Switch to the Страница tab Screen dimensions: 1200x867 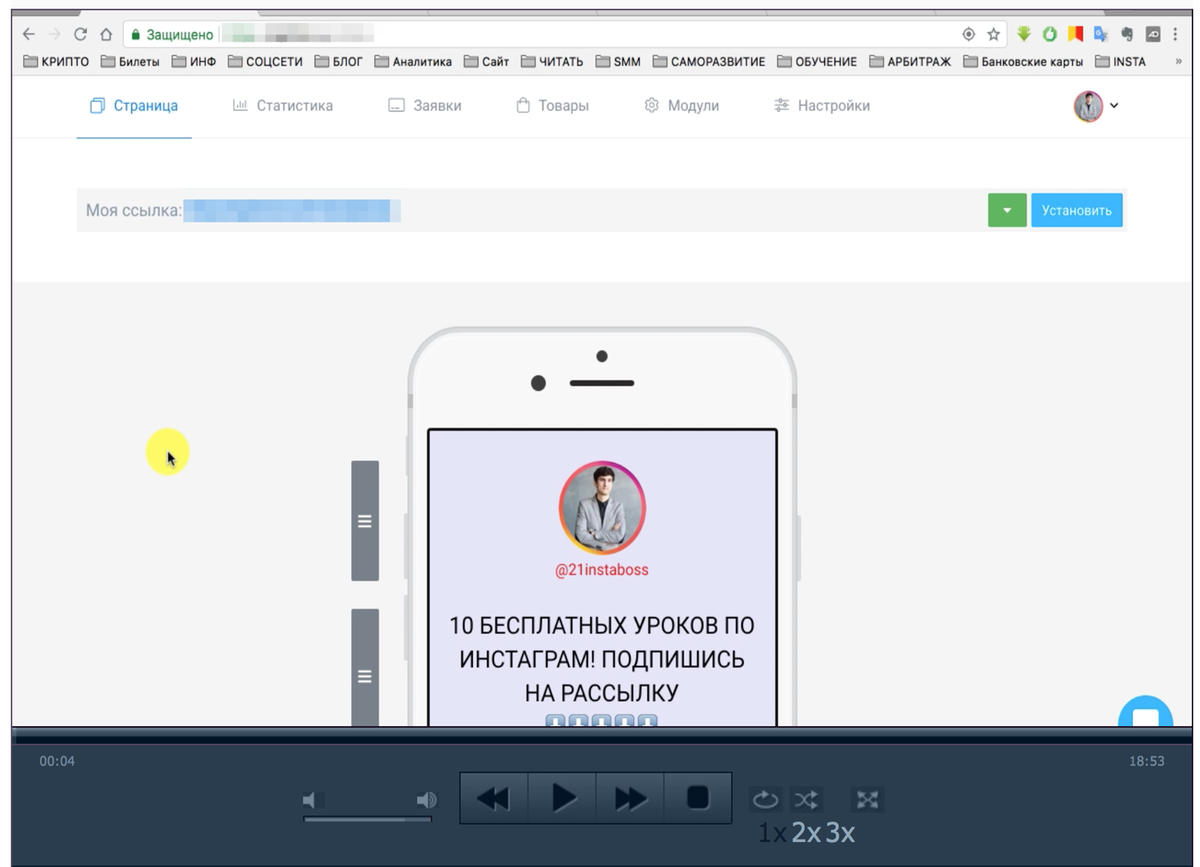point(134,105)
